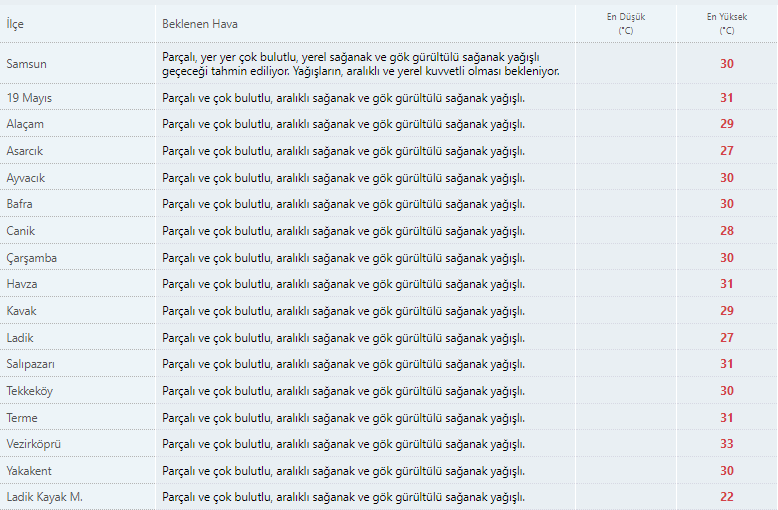Click the Kavak forecast description
Viewport: 778px width, 510px height.
343,311
